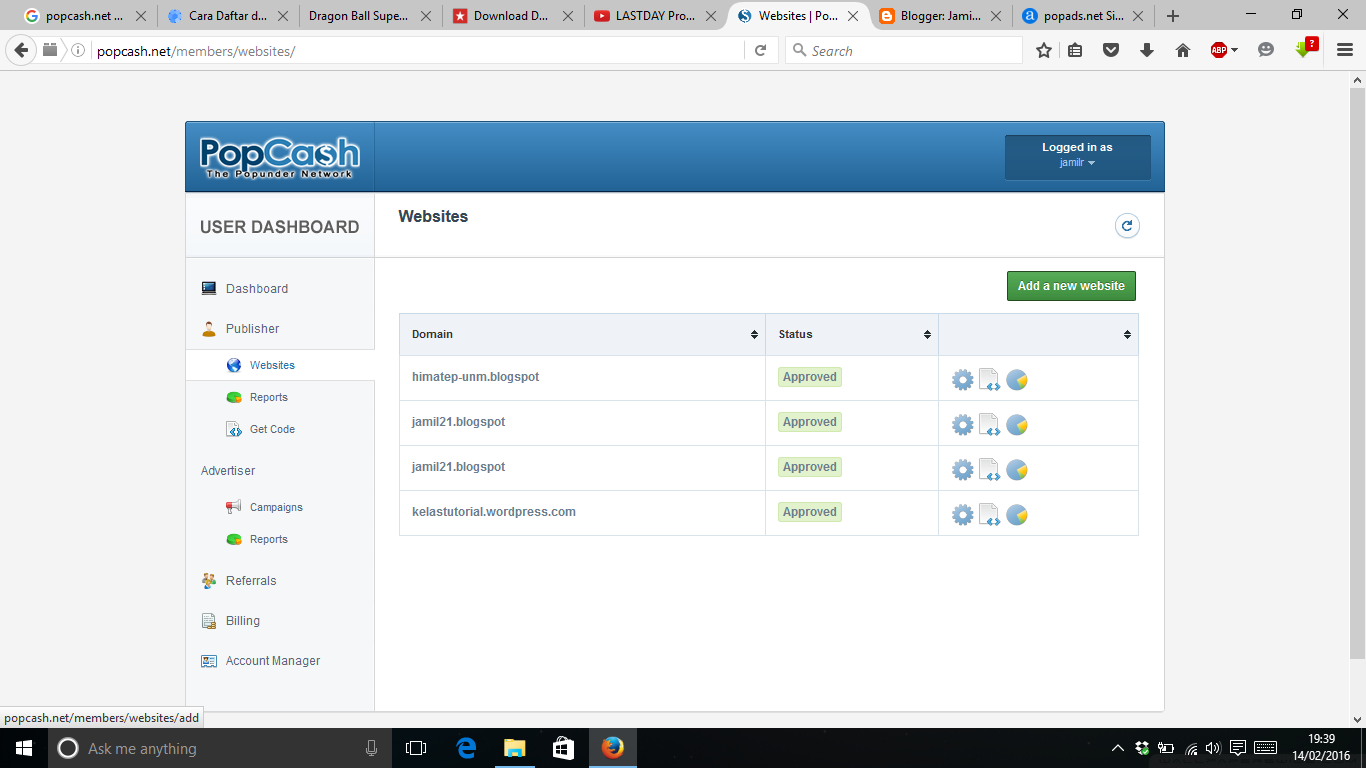Open settings gear for kelastutorial.wordpress.com
This screenshot has height=768, width=1366.
click(962, 515)
